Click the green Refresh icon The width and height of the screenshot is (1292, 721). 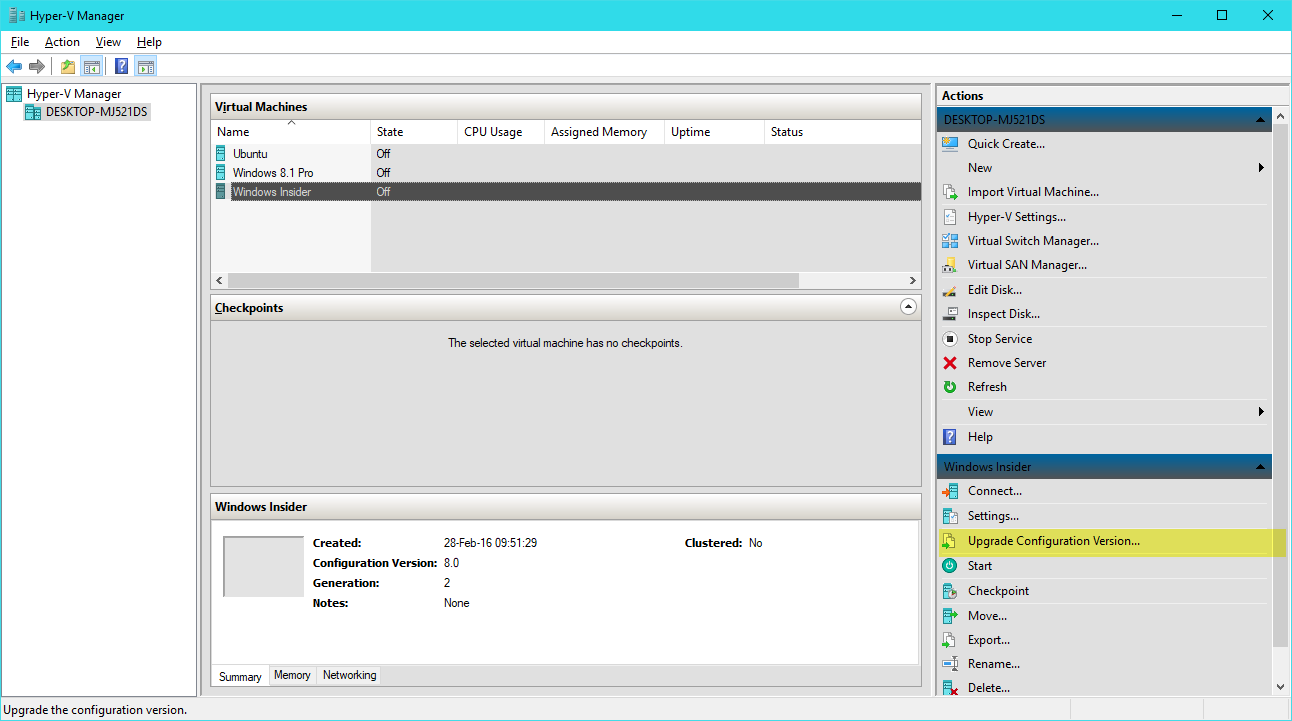[950, 387]
